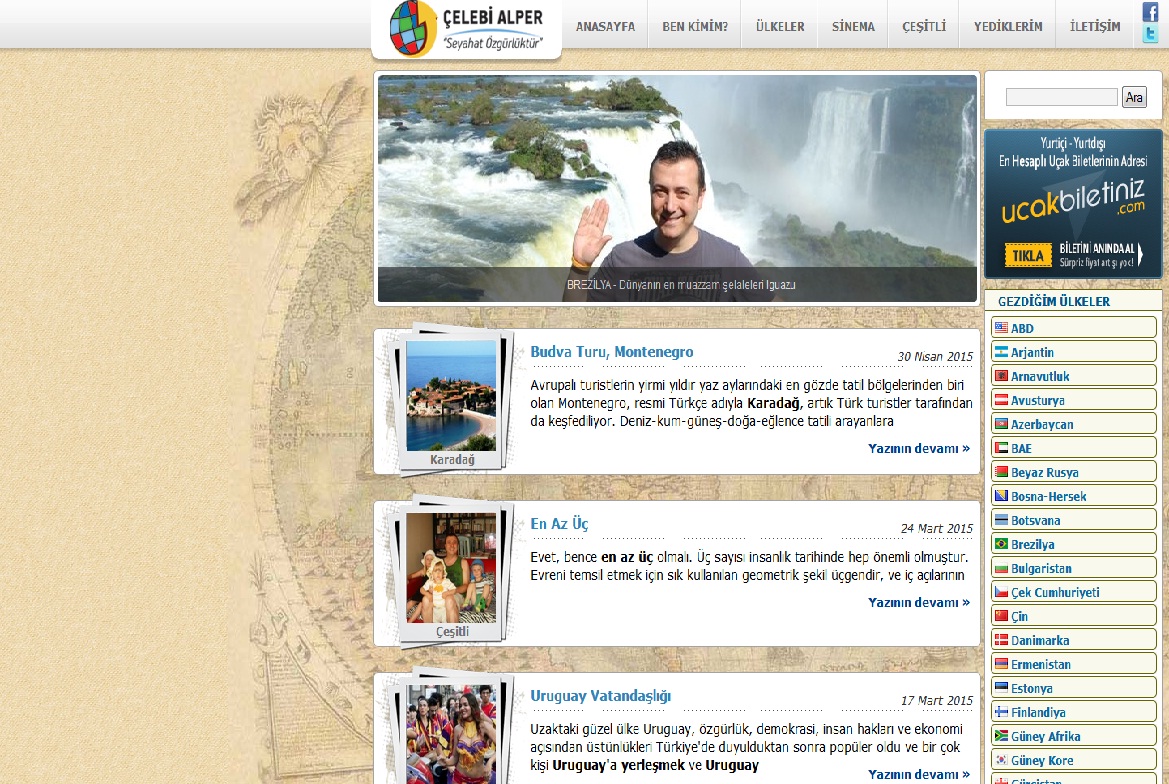Viewport: 1169px width, 784px height.
Task: Click the Güney Afrika flag icon
Action: tap(1001, 736)
